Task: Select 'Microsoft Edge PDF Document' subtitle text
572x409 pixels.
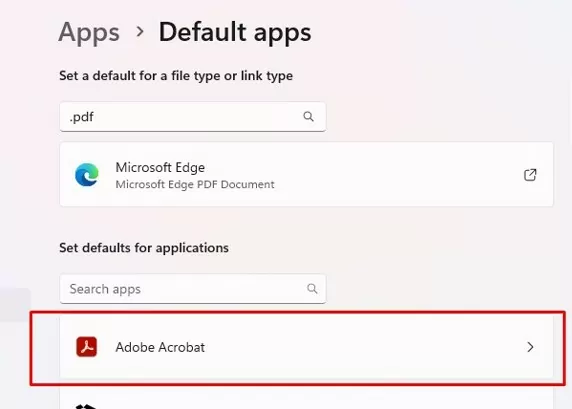Action: [x=195, y=185]
